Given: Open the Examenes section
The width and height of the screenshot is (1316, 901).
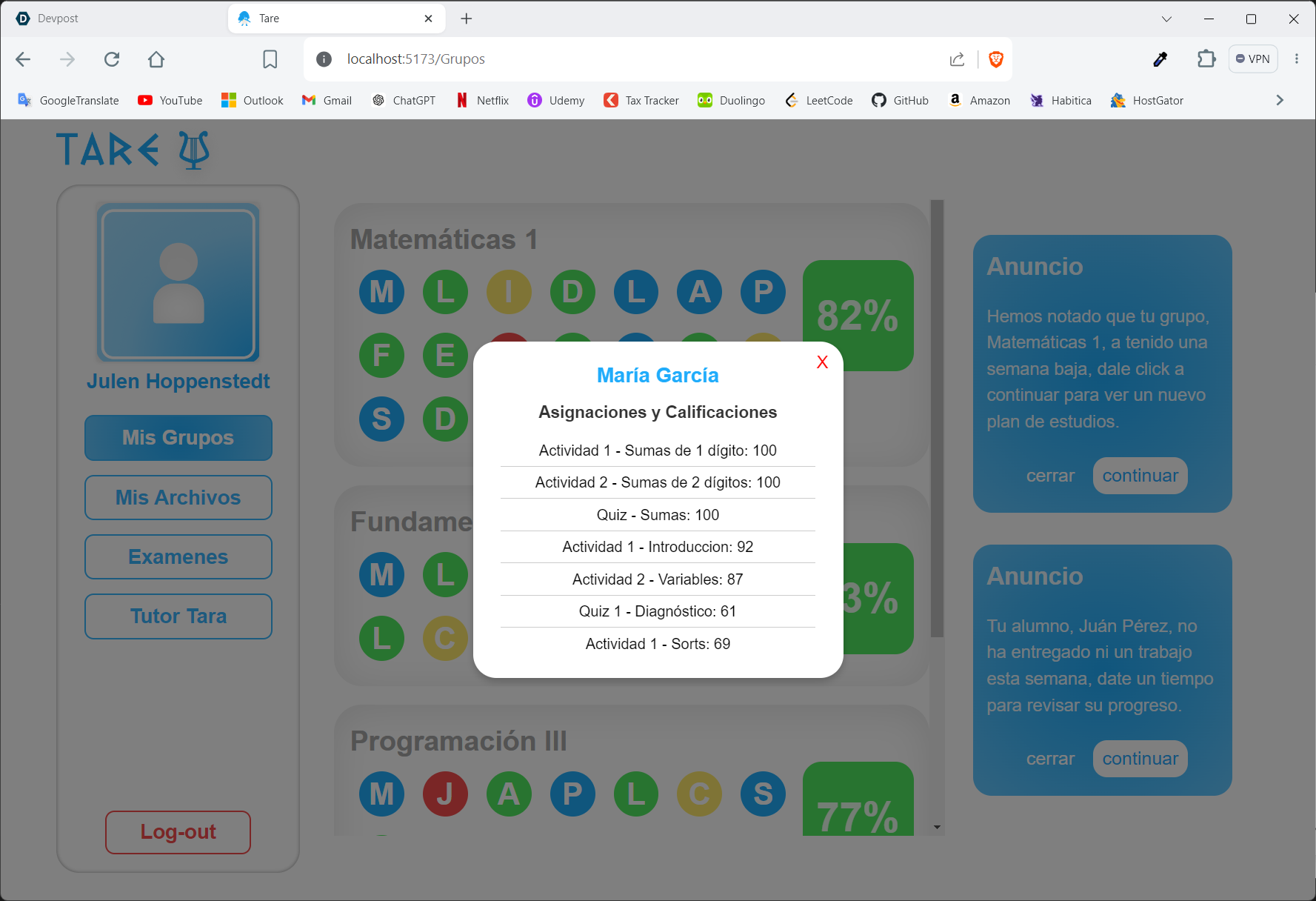Looking at the screenshot, I should tap(178, 557).
